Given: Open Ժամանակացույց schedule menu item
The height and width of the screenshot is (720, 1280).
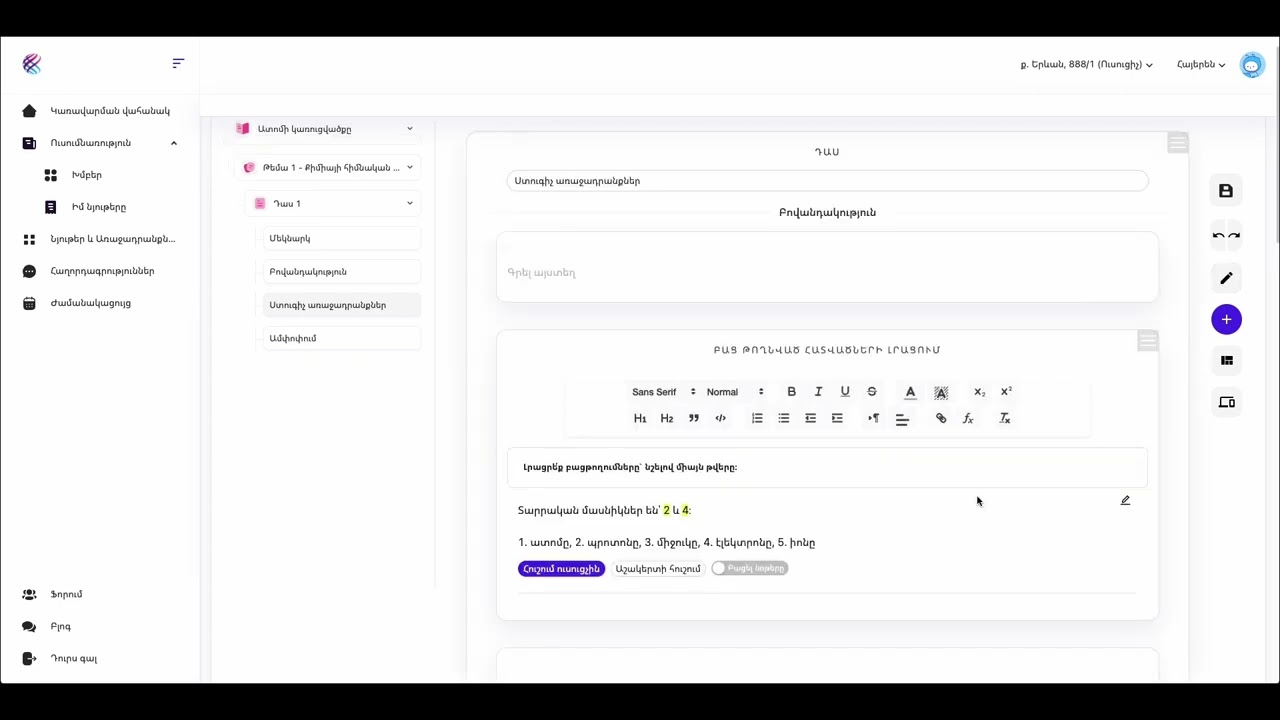Looking at the screenshot, I should click(x=90, y=303).
